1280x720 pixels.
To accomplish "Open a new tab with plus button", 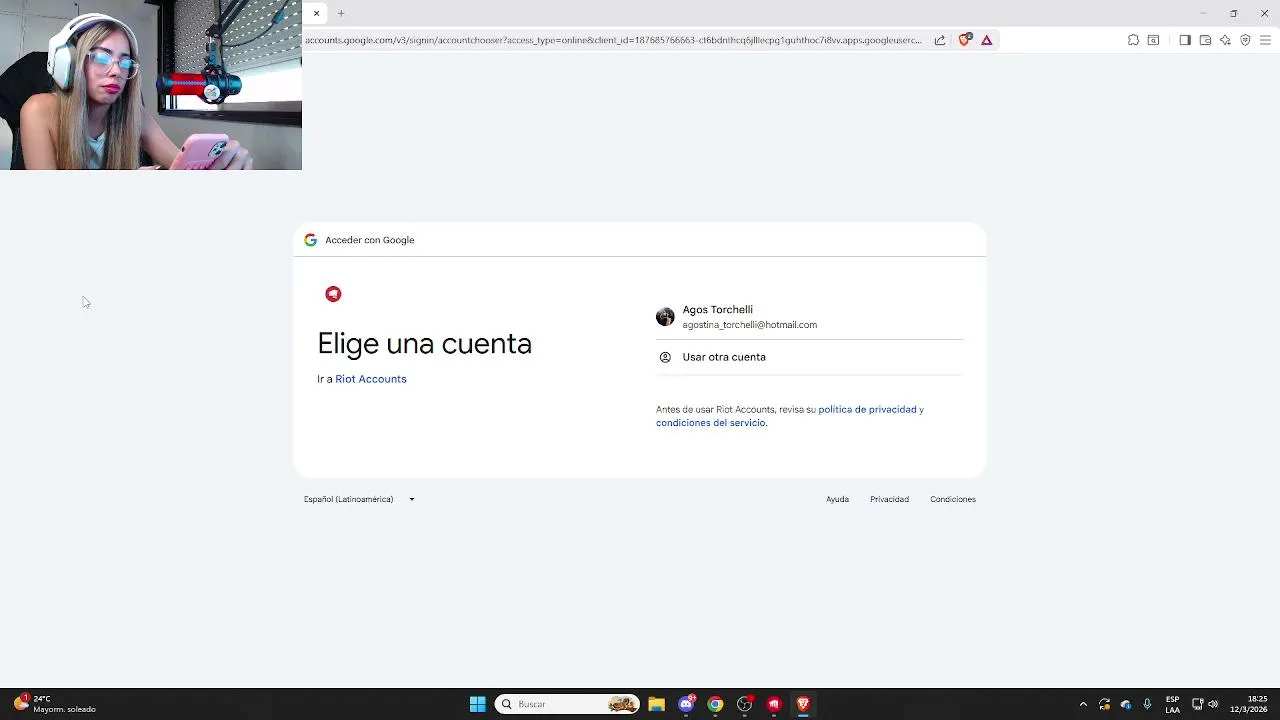I will 341,13.
